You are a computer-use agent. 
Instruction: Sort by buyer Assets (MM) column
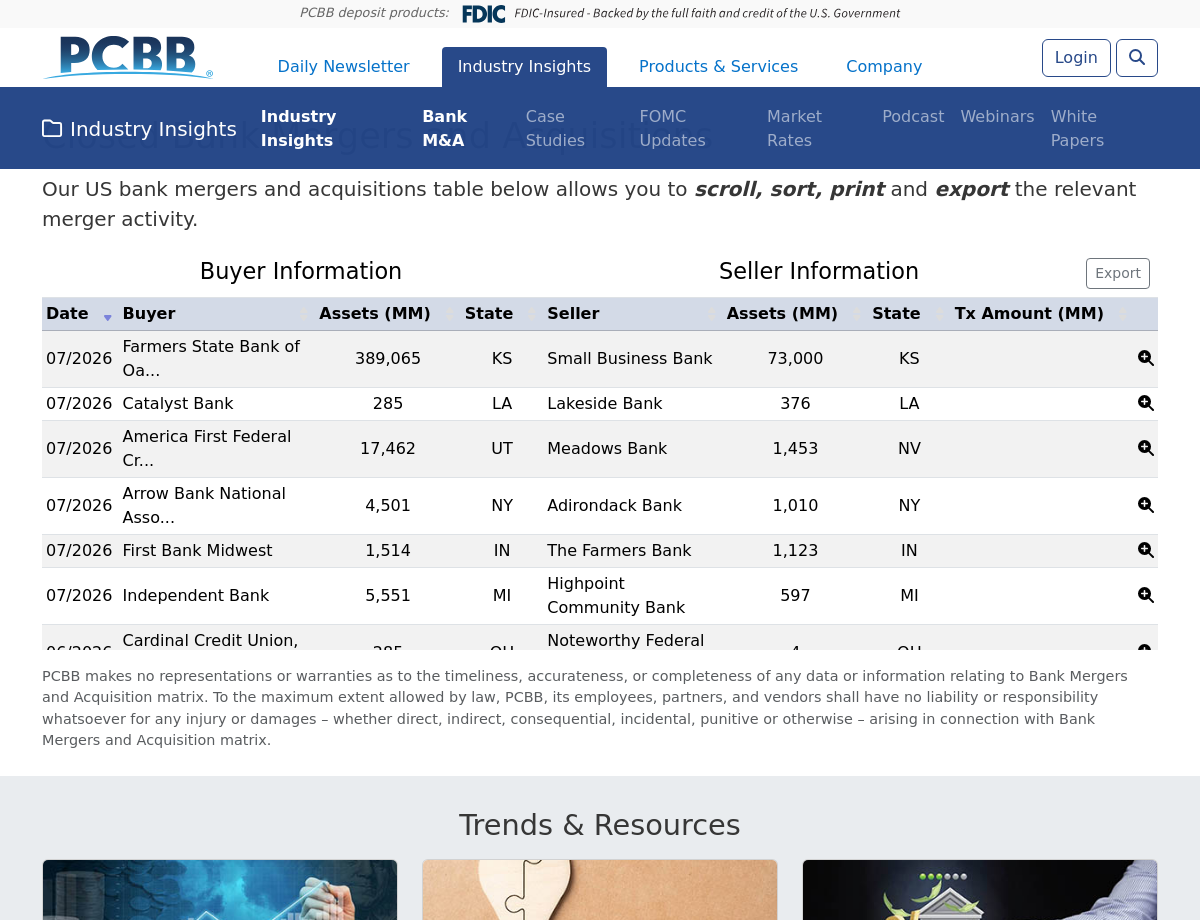click(x=387, y=313)
